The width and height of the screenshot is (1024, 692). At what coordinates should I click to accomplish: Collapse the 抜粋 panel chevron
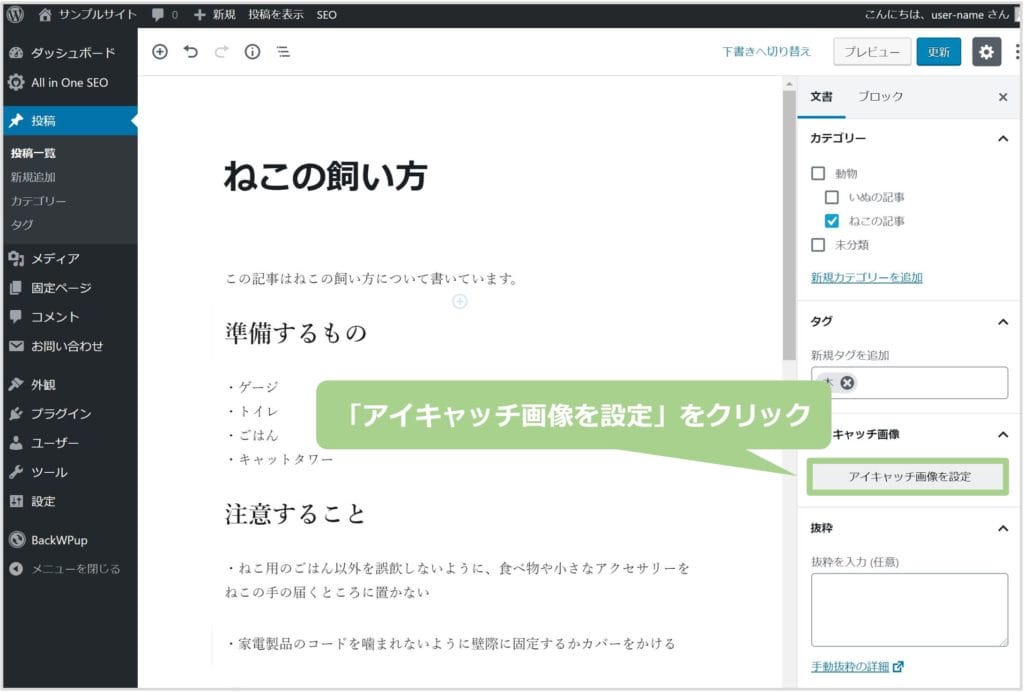pyautogui.click(x=1003, y=528)
